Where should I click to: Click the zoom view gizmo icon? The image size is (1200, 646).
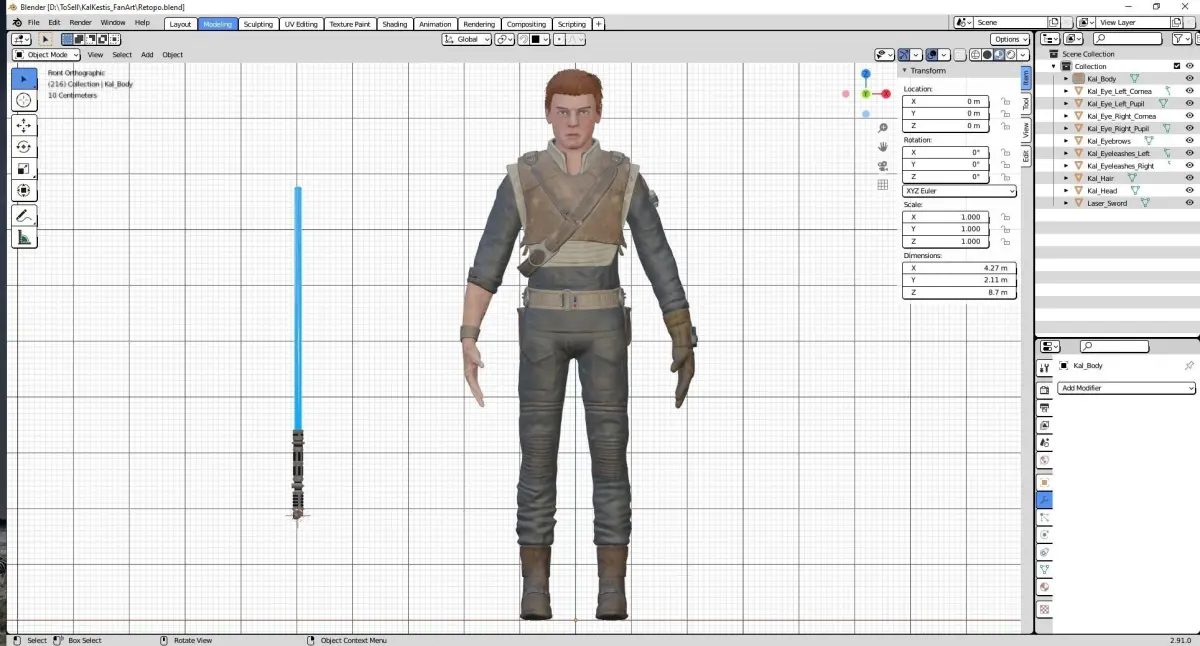pos(883,128)
